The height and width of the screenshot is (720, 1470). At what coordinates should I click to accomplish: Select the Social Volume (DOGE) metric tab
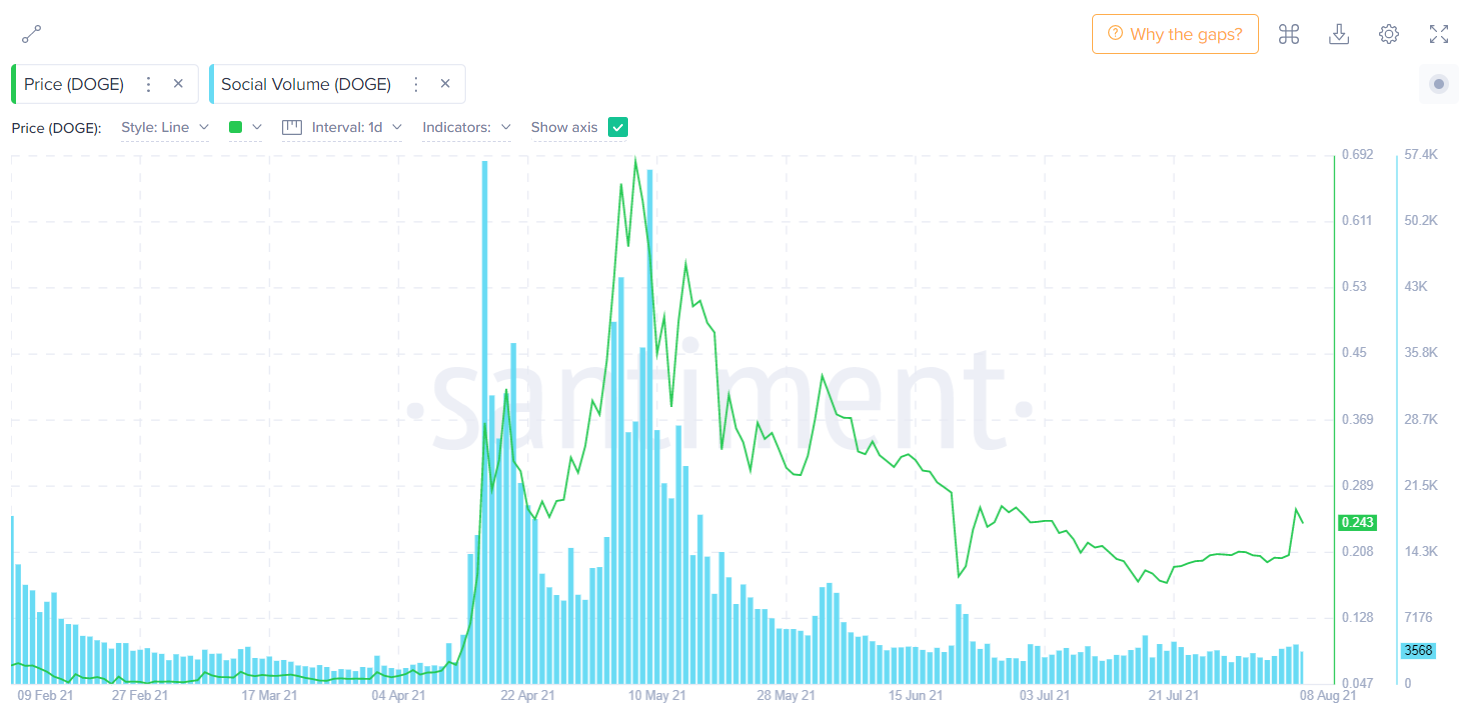(x=306, y=84)
